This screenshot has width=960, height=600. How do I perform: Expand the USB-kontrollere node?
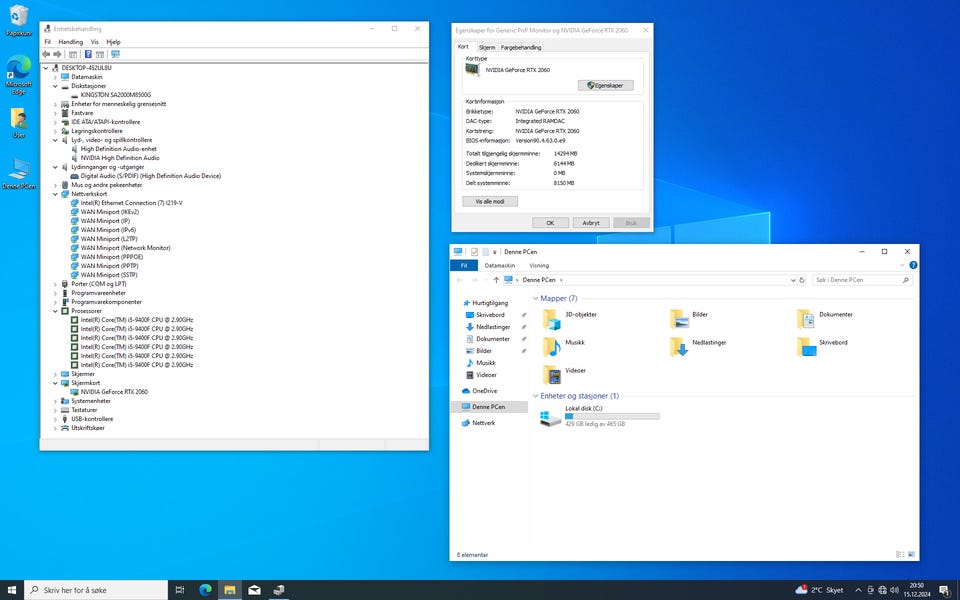pyautogui.click(x=56, y=419)
